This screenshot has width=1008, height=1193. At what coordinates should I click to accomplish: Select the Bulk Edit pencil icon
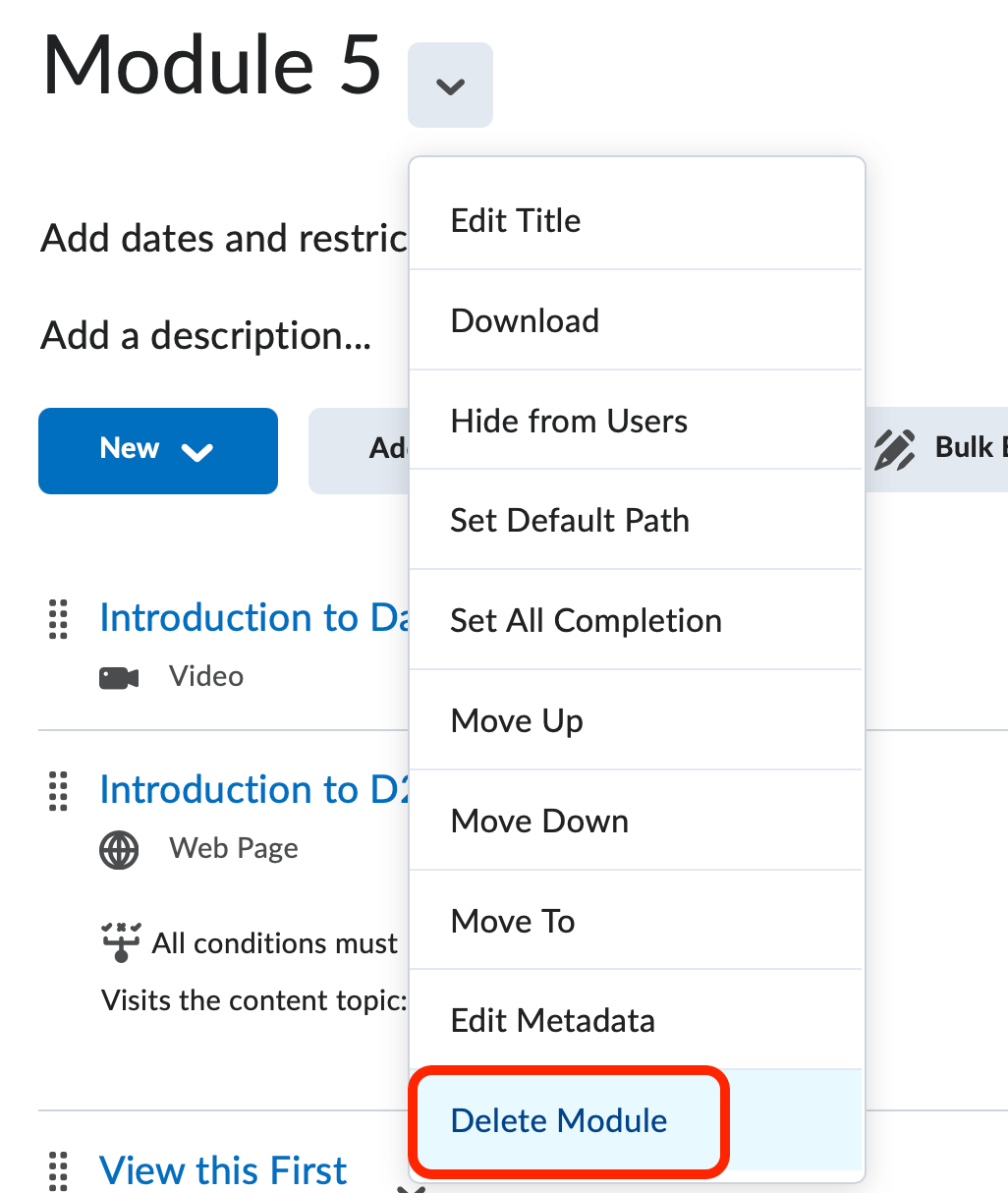tap(895, 450)
